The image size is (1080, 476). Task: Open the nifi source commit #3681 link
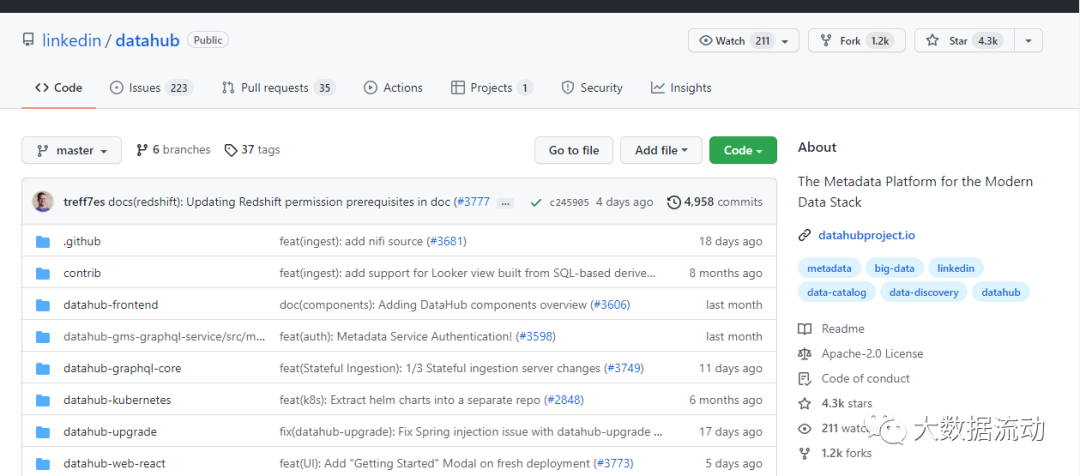click(x=448, y=242)
